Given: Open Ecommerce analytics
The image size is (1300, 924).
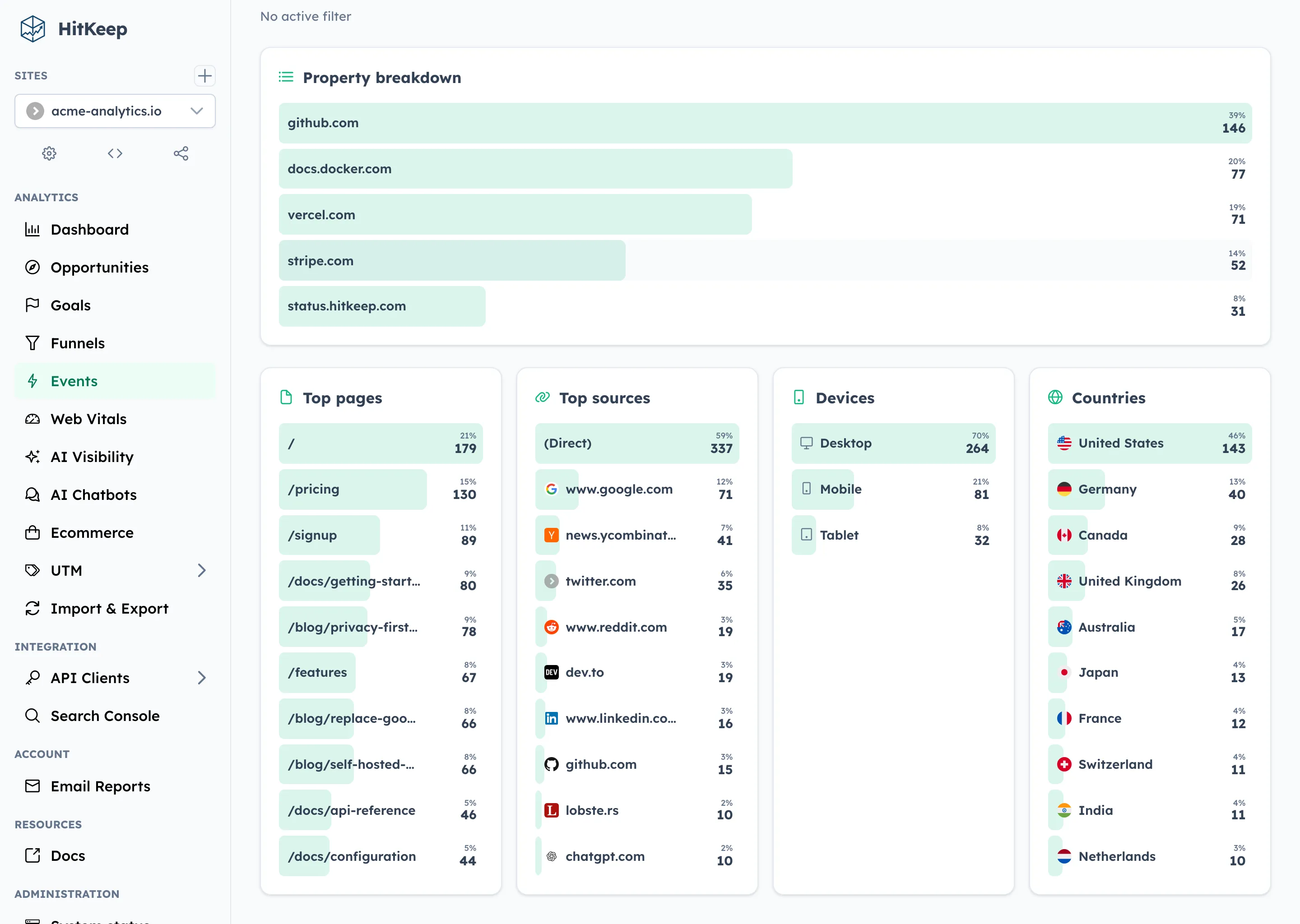Looking at the screenshot, I should click(115, 532).
